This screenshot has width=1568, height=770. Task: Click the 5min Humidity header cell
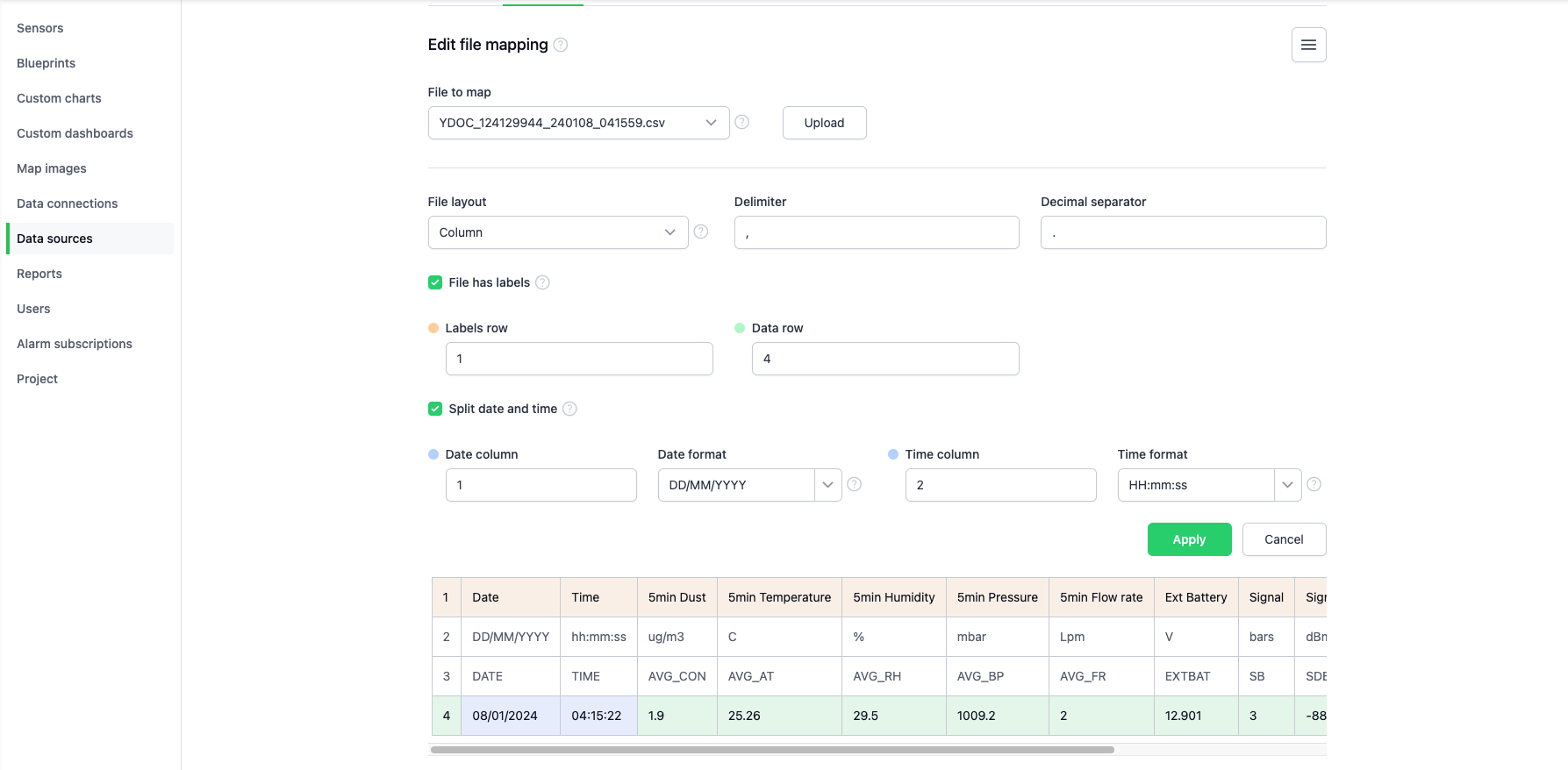(894, 597)
